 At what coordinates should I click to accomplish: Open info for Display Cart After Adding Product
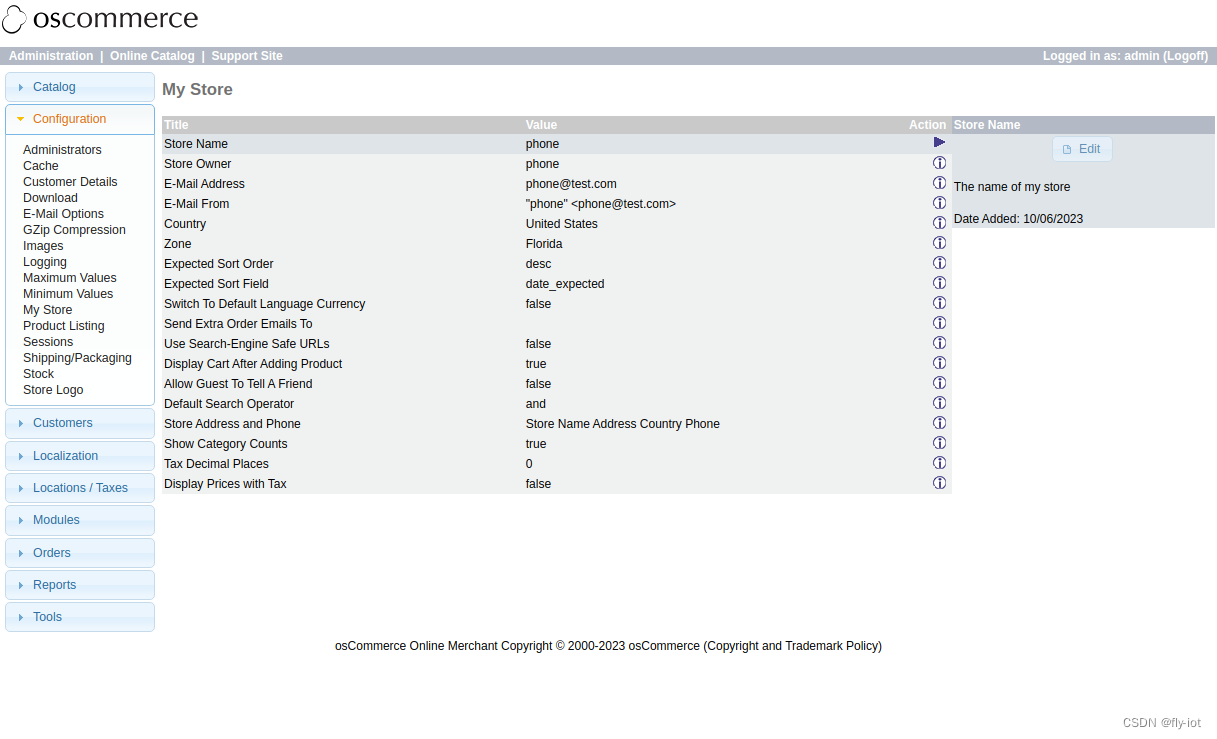click(x=939, y=363)
